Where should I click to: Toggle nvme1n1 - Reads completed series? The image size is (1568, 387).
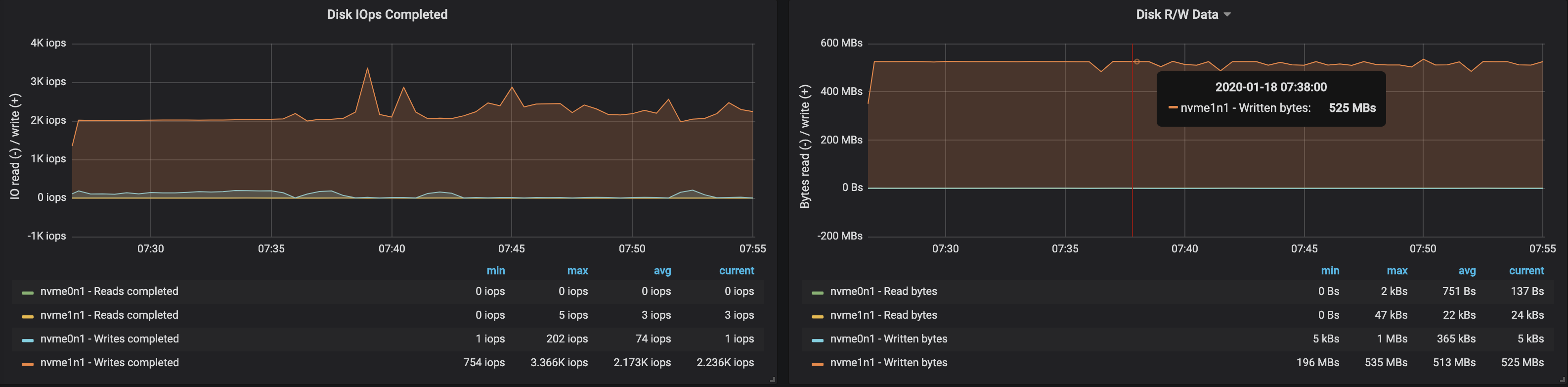tap(110, 315)
